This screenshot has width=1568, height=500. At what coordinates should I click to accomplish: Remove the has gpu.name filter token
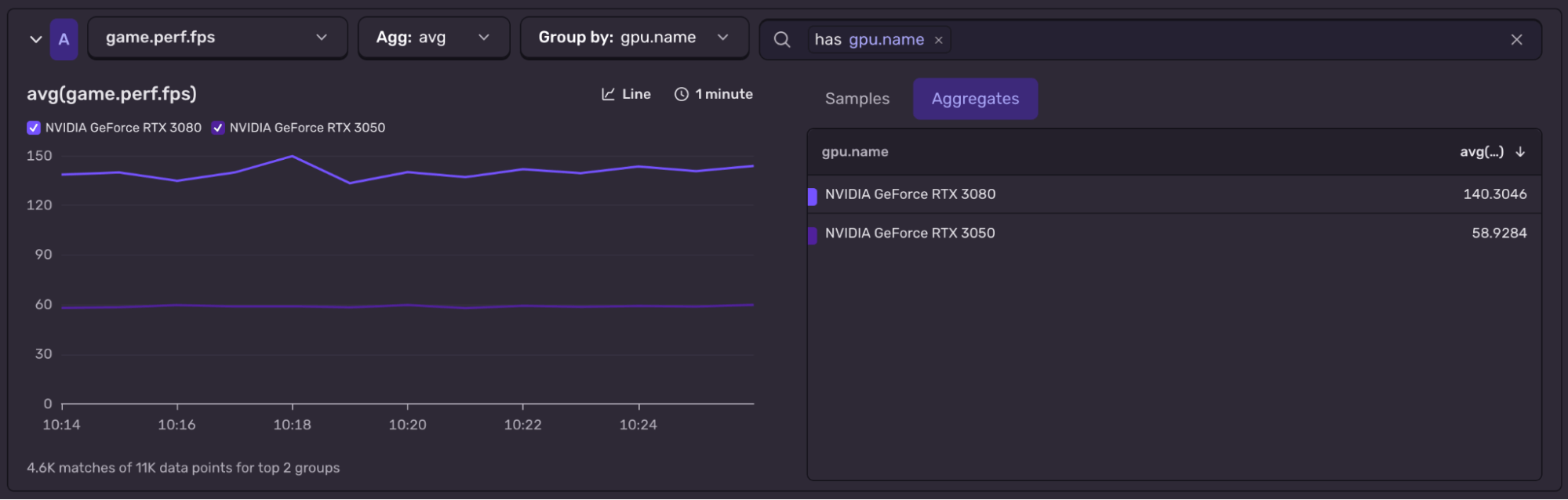[938, 40]
